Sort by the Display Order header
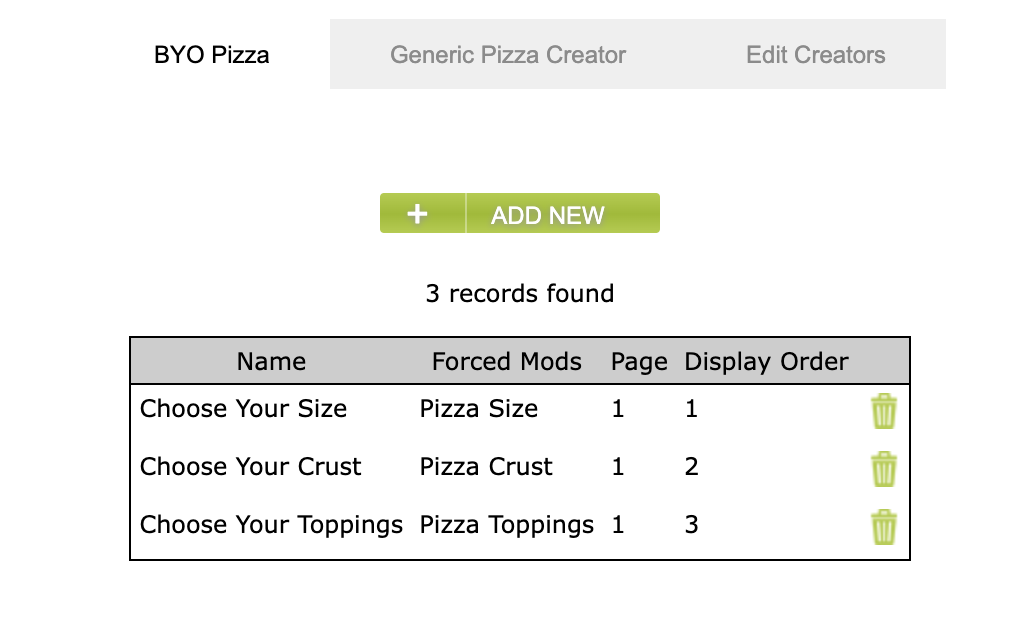The height and width of the screenshot is (626, 1036). [x=766, y=361]
